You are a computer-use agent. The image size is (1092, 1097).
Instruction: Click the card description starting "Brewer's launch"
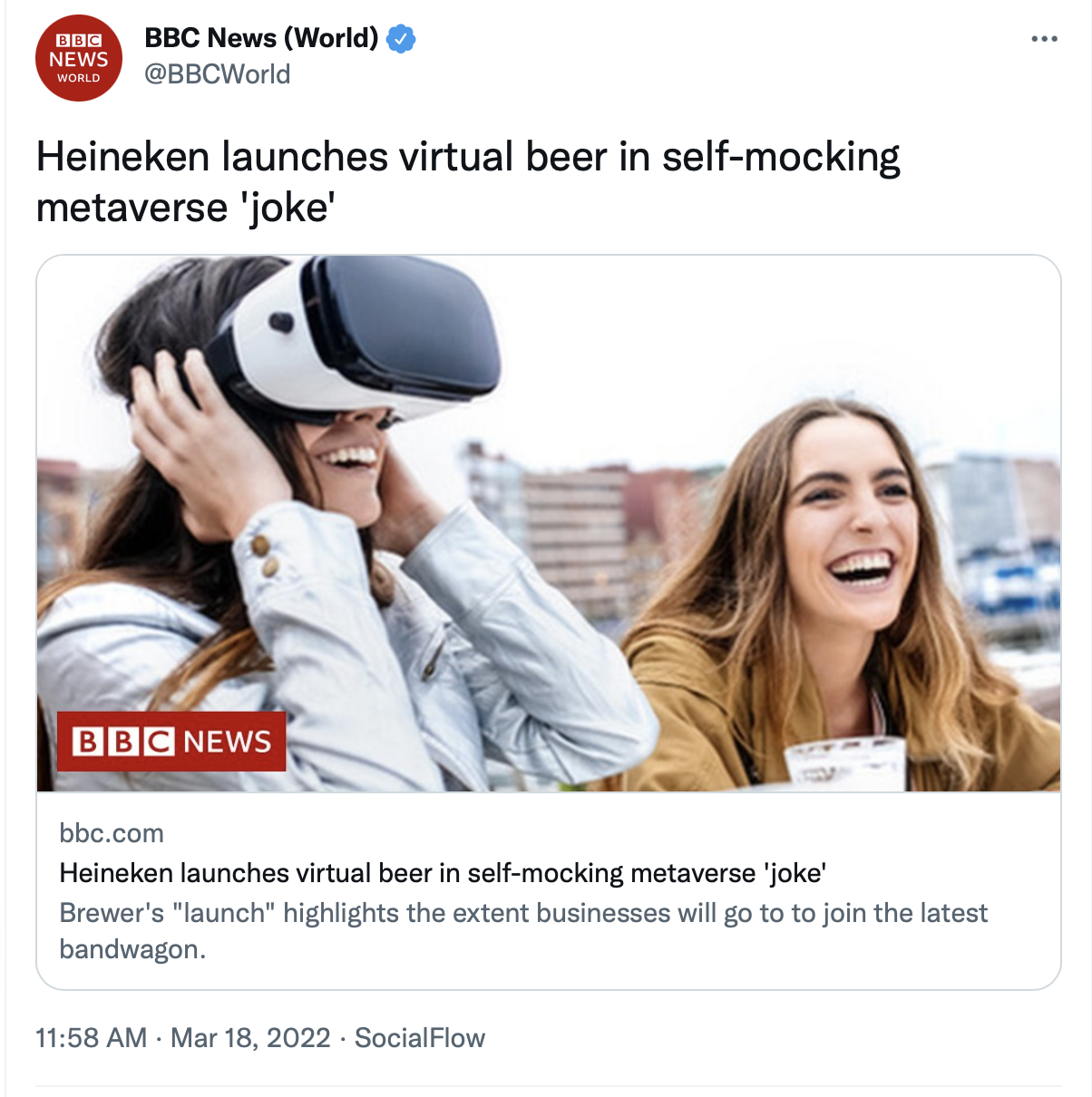523,931
